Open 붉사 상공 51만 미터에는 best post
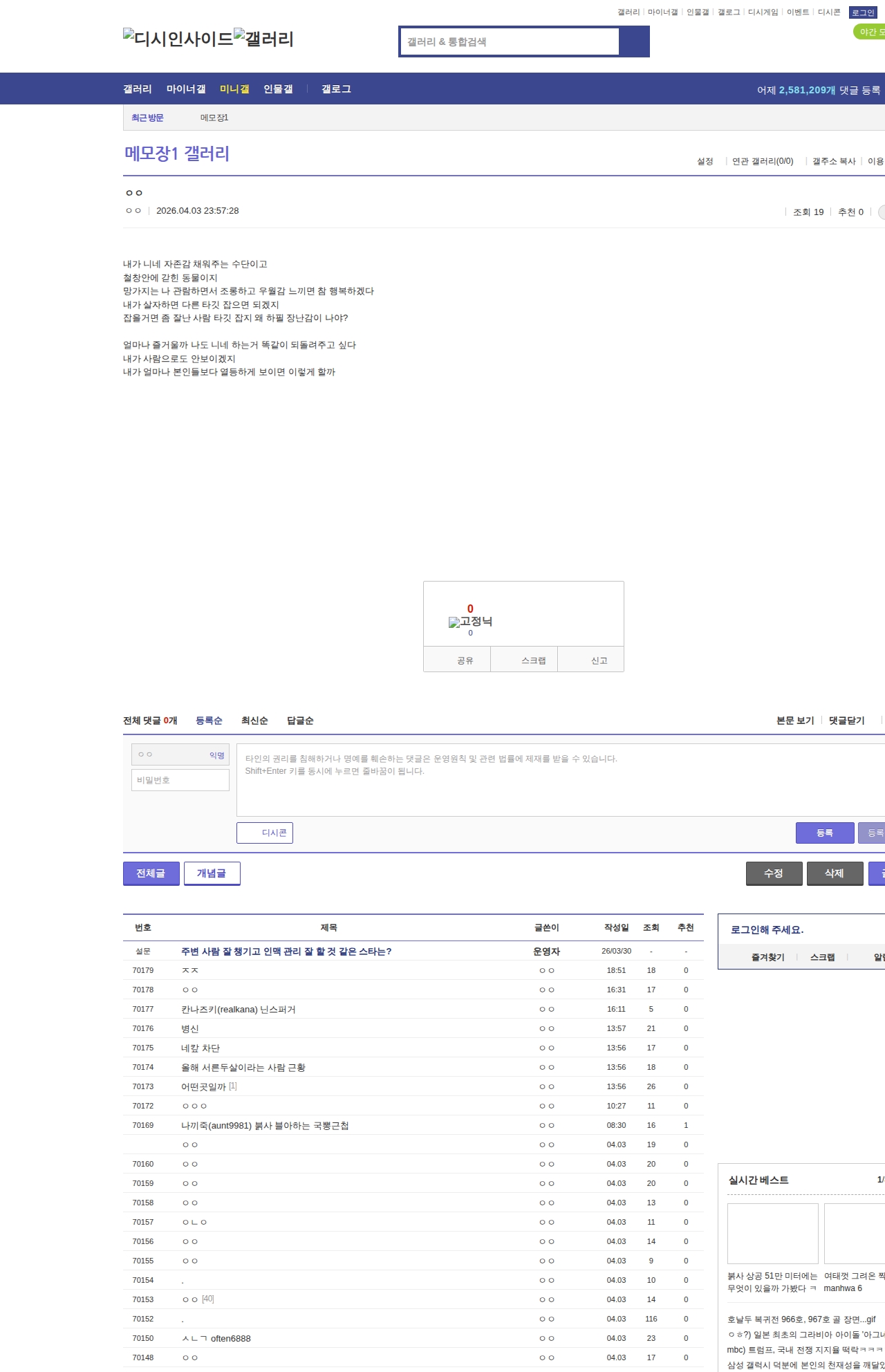 tap(772, 1282)
